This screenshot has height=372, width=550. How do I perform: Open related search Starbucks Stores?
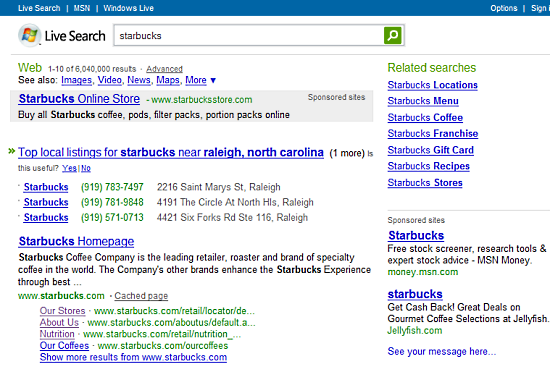(425, 183)
